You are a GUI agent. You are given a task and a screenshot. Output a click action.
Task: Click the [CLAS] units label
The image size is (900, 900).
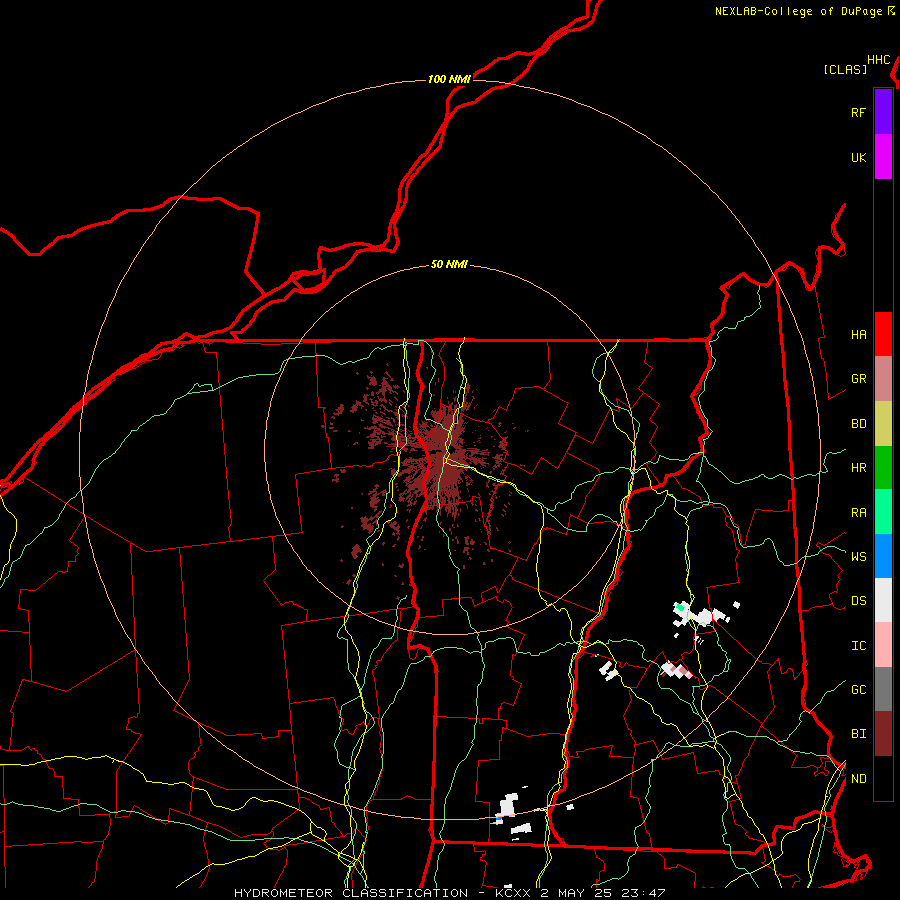[x=845, y=70]
